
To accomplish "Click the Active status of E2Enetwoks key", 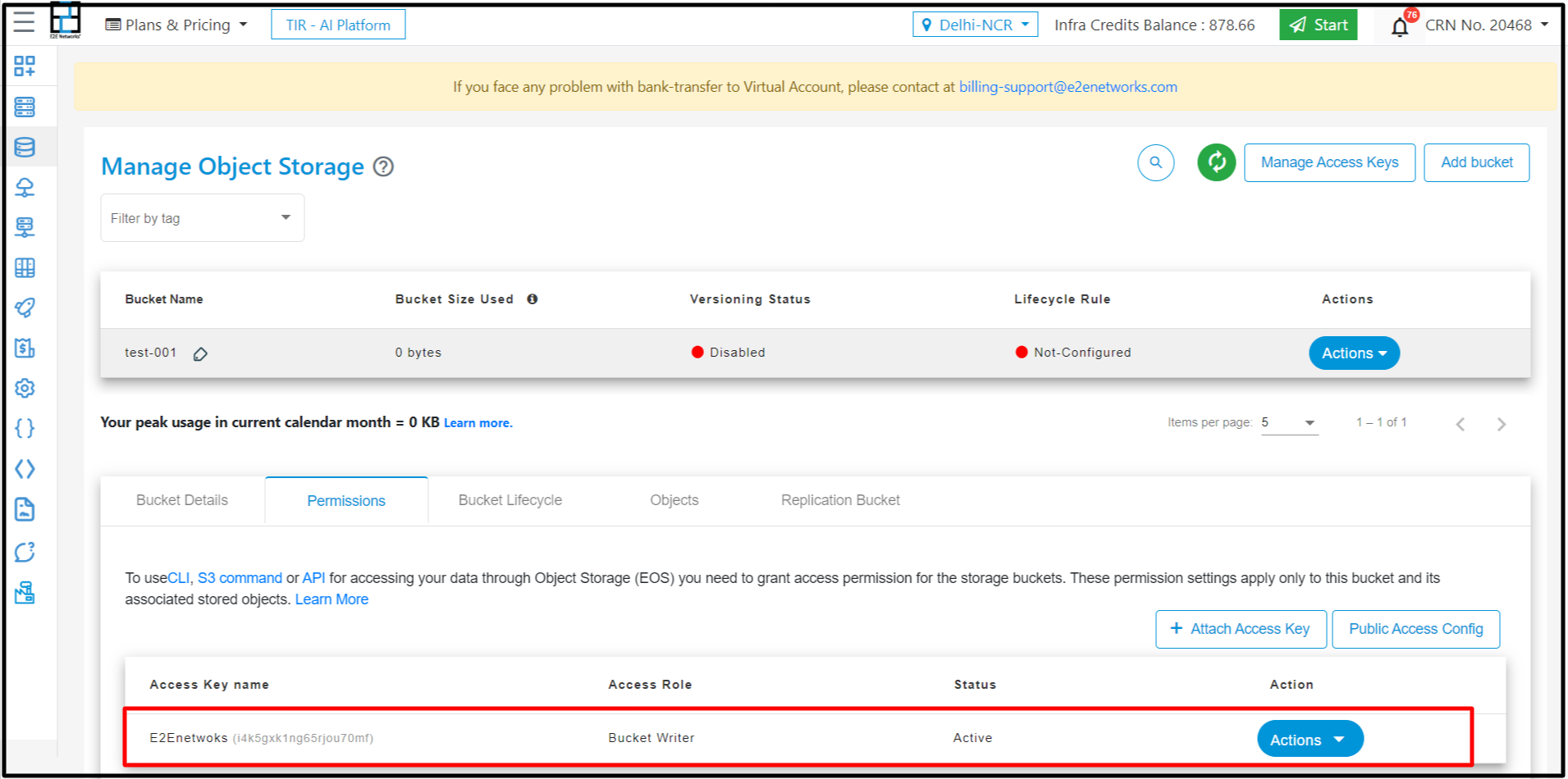I will coord(972,738).
